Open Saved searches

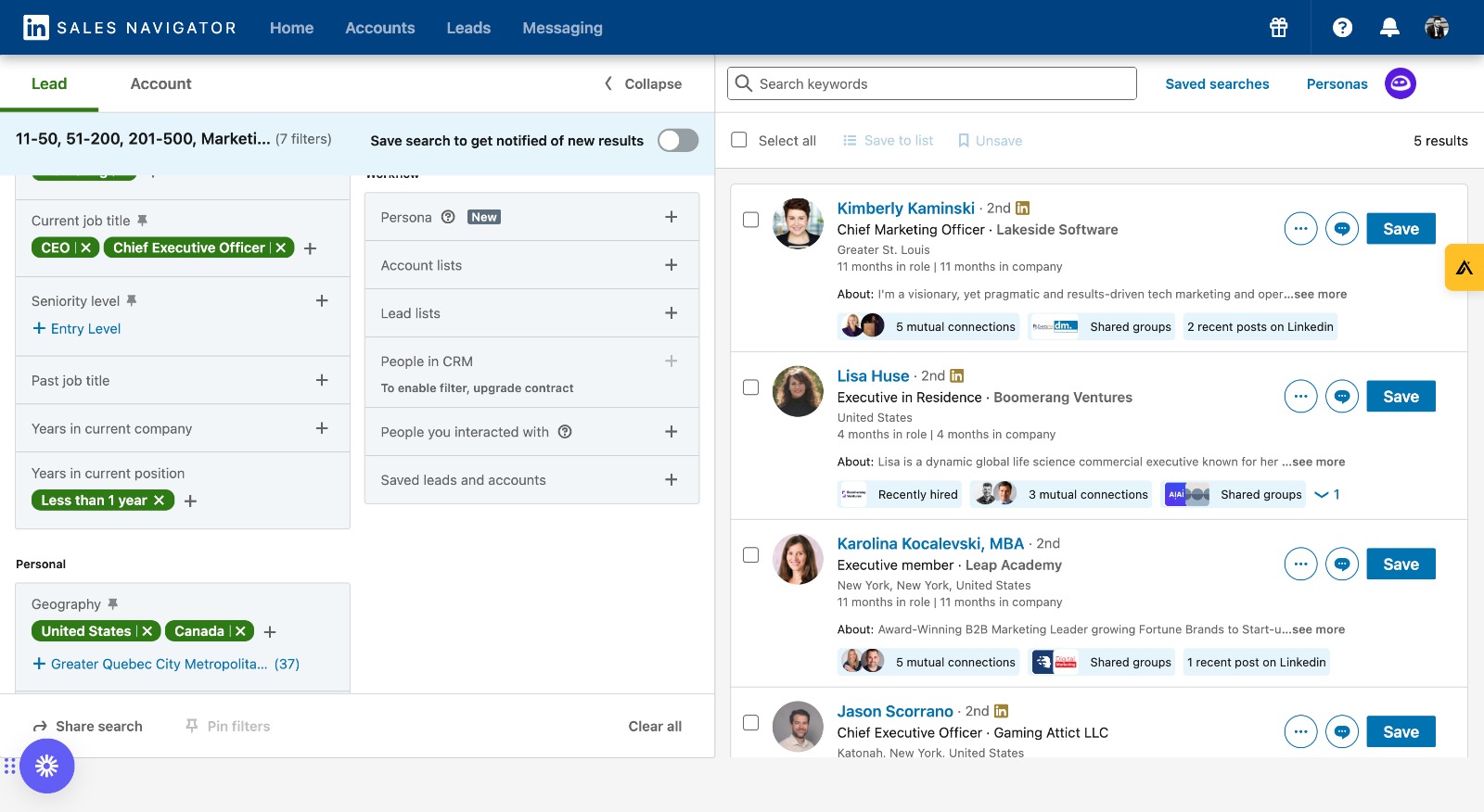[x=1217, y=83]
